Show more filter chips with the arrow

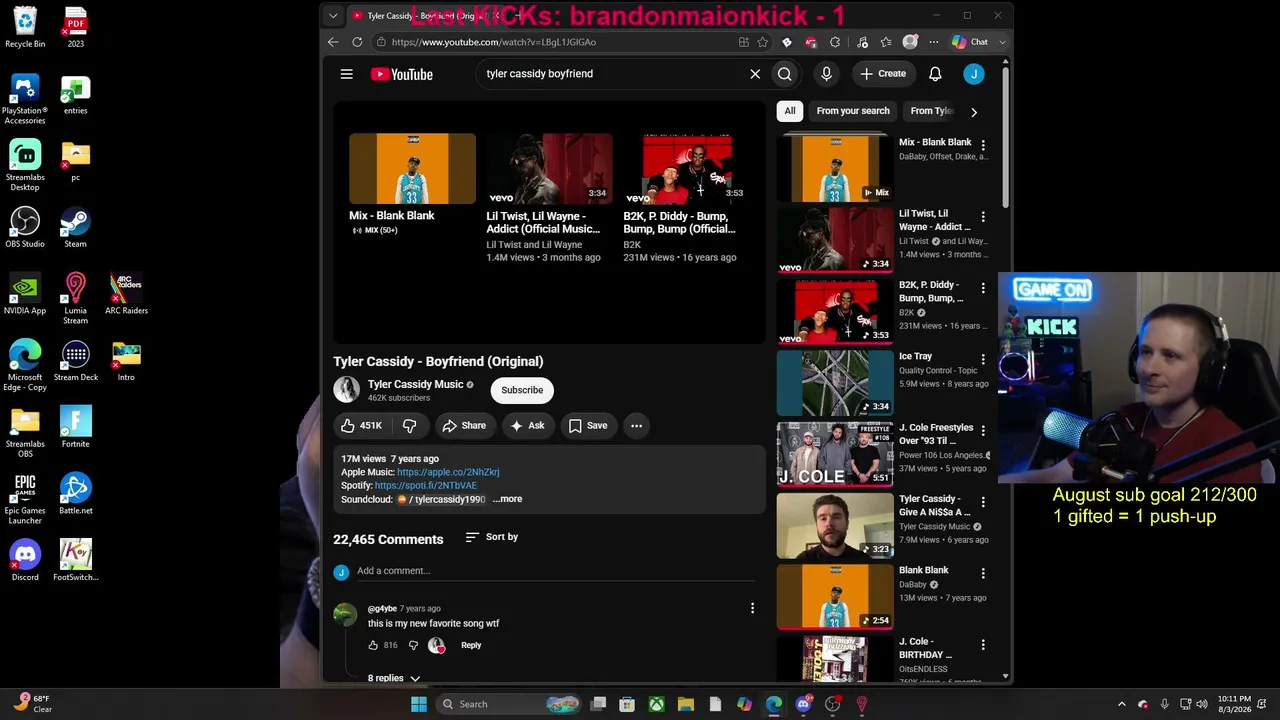pos(974,112)
